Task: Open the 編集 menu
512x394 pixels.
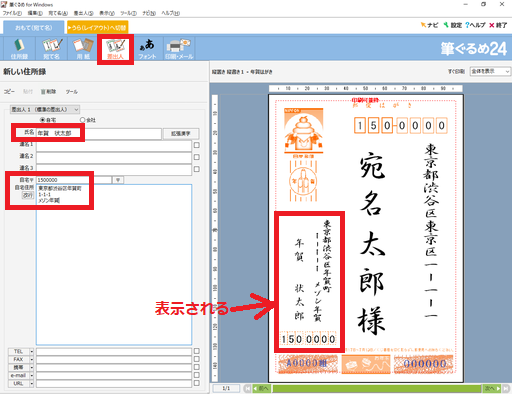Action: (35, 13)
